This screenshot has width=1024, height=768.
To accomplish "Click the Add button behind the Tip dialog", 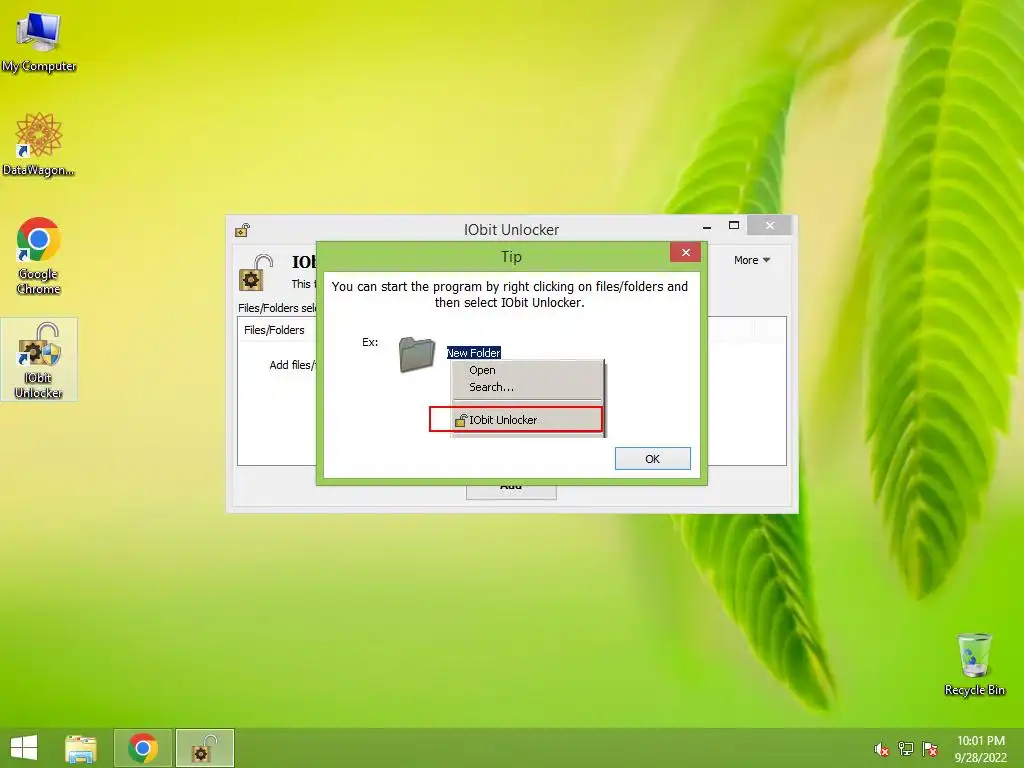I will (511, 492).
